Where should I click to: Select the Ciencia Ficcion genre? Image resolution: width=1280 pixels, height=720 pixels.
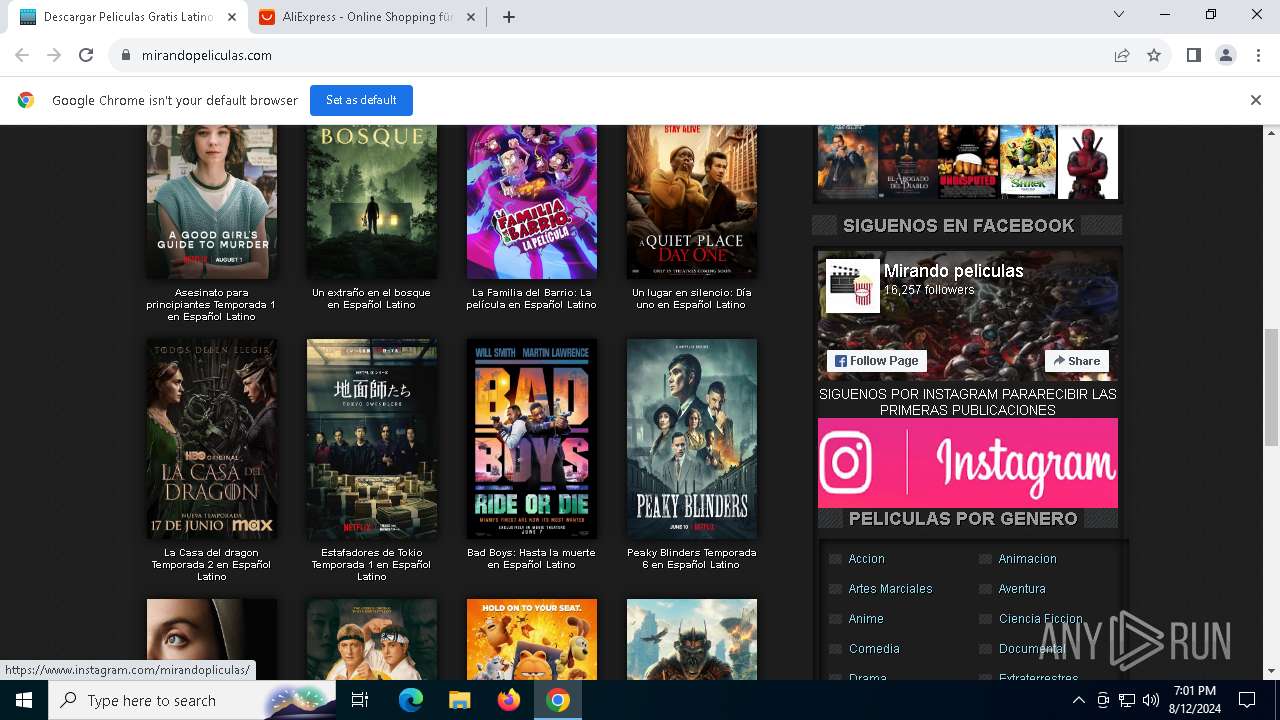1041,619
